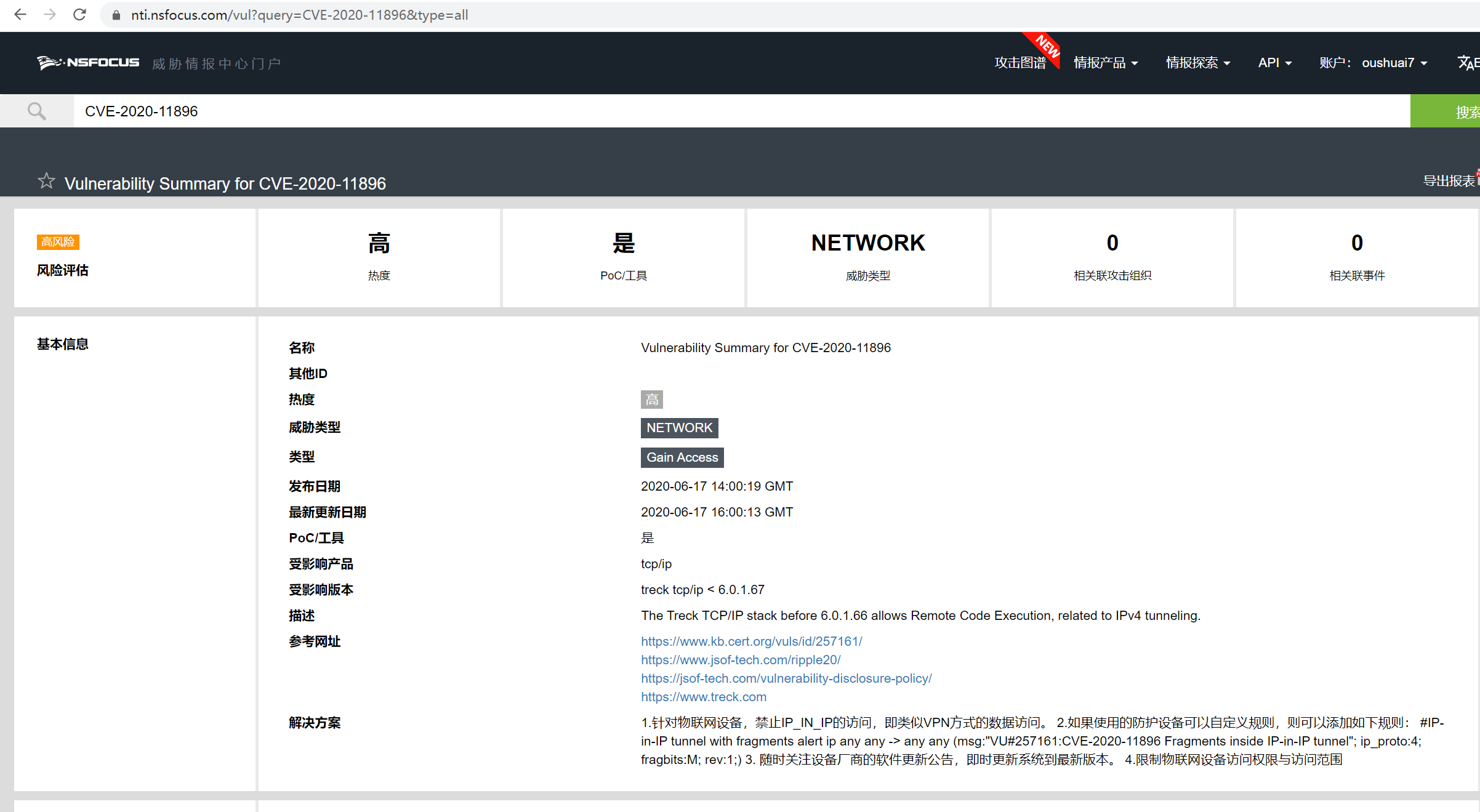
Task: Star the CVE-2020-11896 vulnerability as favorite
Action: 46,181
